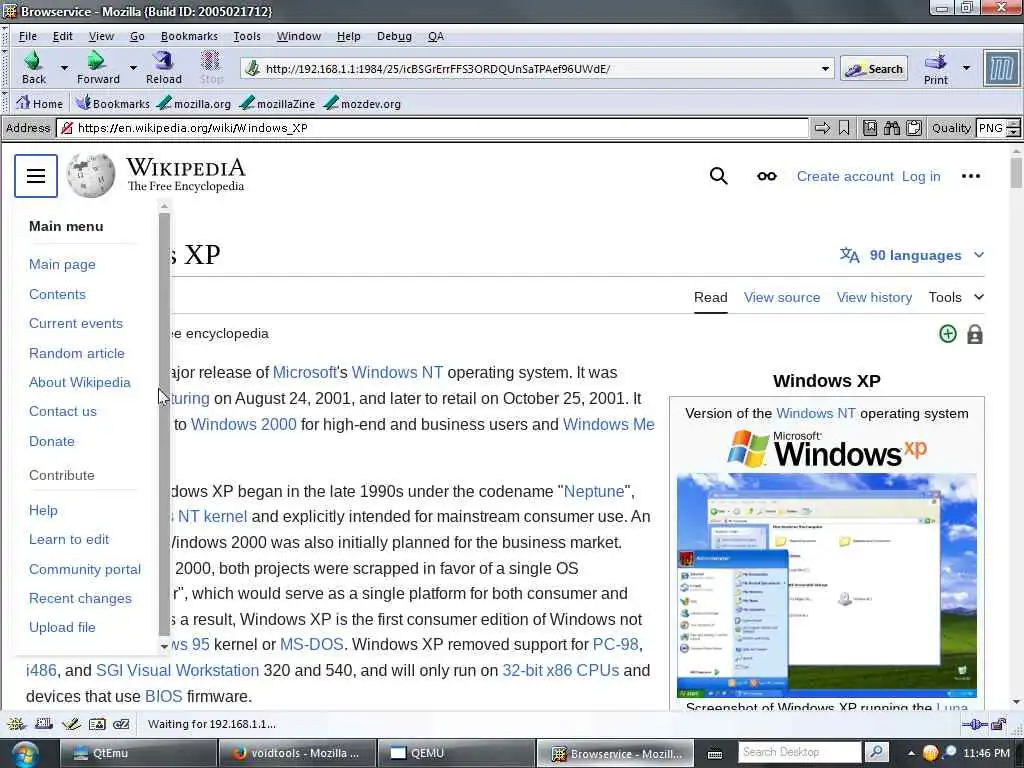
Task: Open the three-dots personal tools menu
Action: pyautogui.click(x=970, y=176)
